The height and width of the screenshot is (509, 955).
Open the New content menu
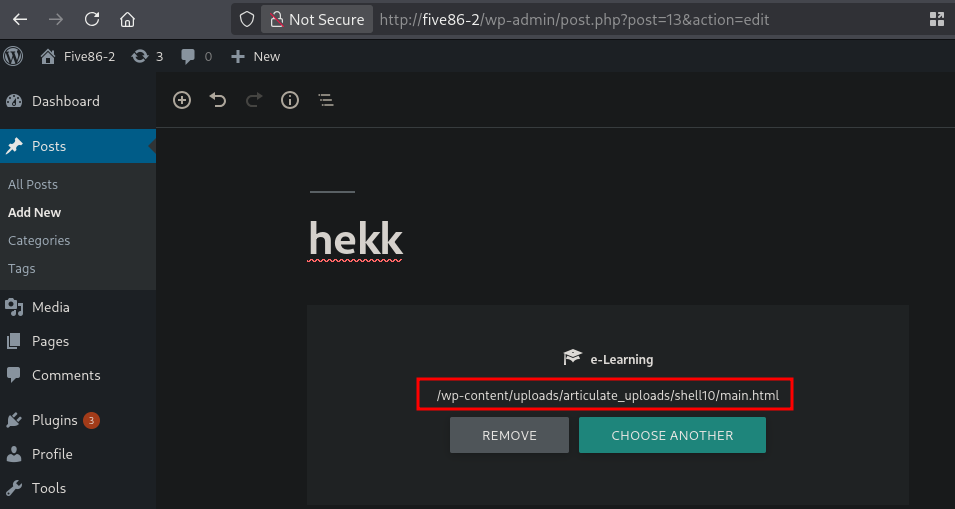[x=255, y=57]
